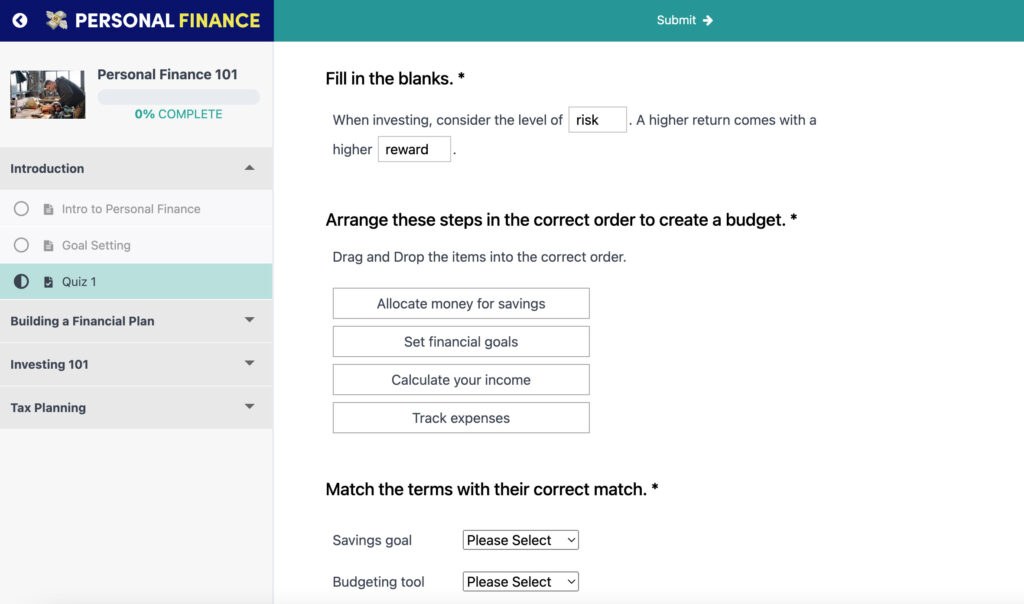This screenshot has width=1024, height=604.
Task: Select the Personal Finance logo icon
Action: [55, 19]
